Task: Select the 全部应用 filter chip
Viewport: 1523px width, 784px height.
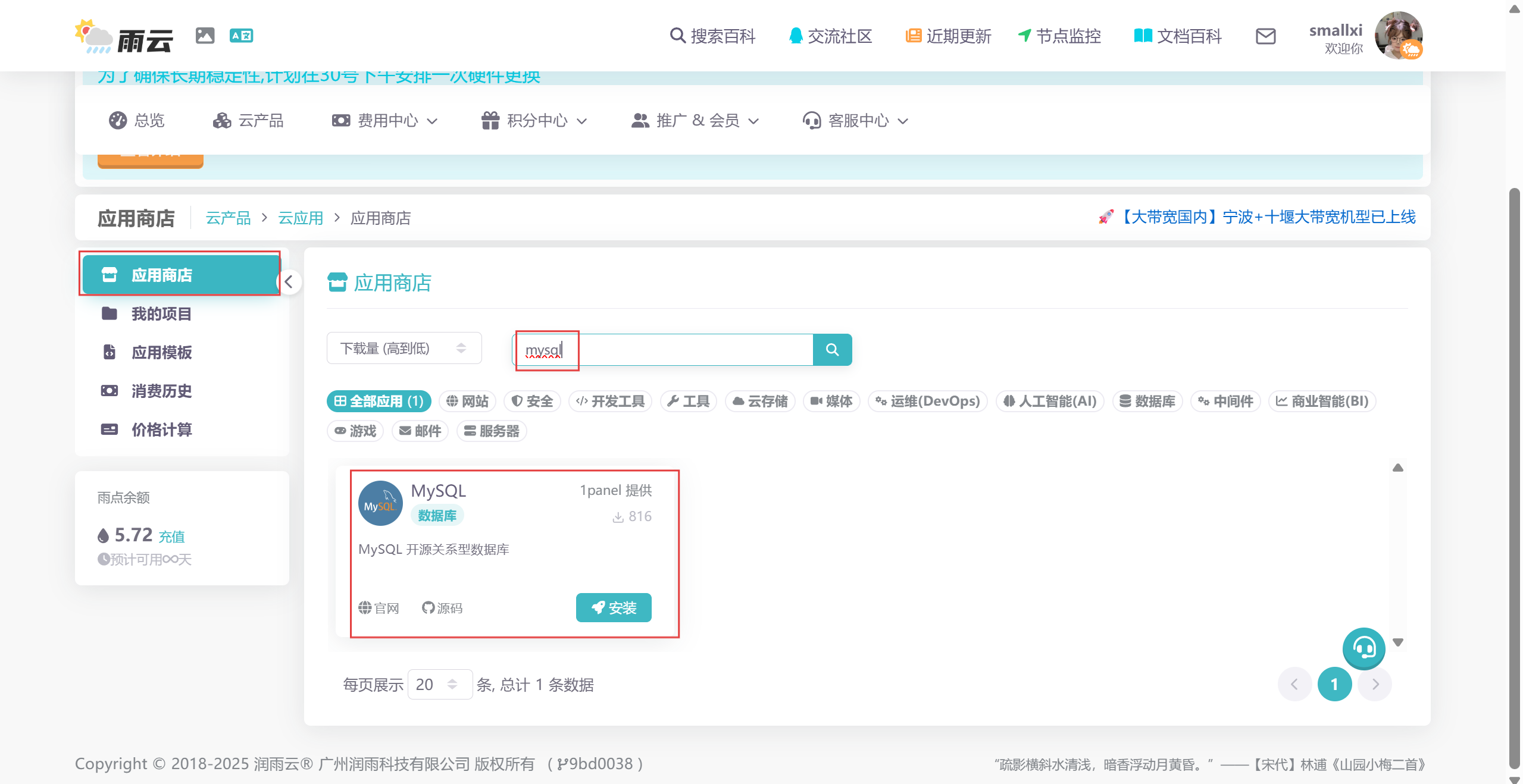Action: pos(379,401)
